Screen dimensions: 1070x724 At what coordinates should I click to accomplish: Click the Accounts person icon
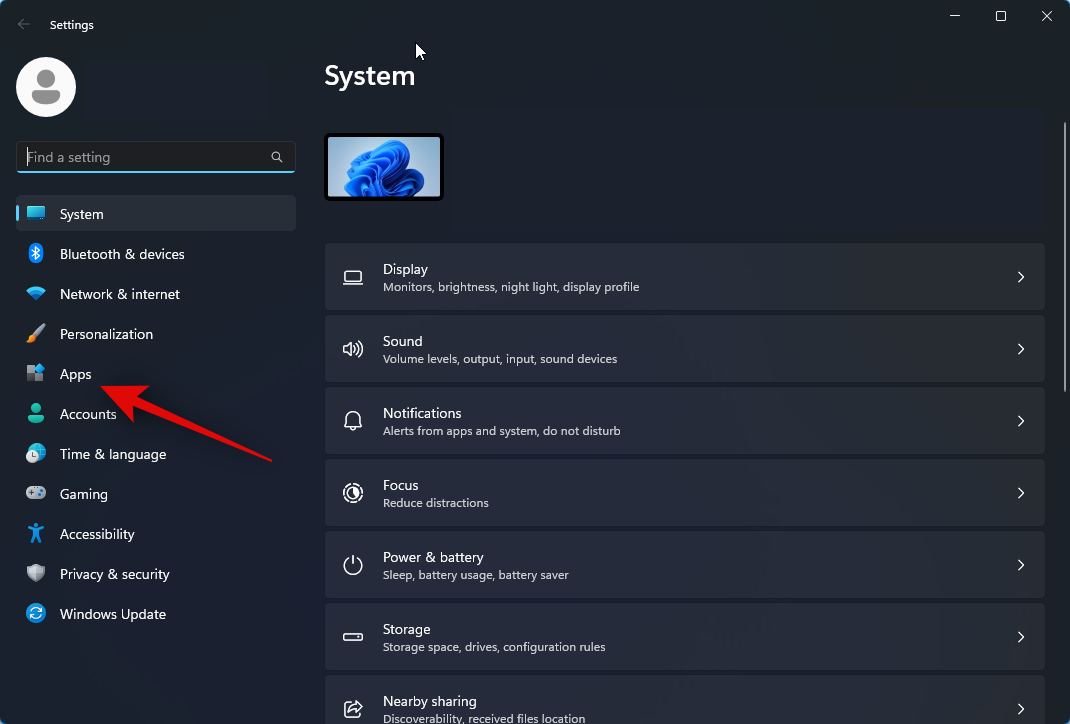click(x=35, y=414)
